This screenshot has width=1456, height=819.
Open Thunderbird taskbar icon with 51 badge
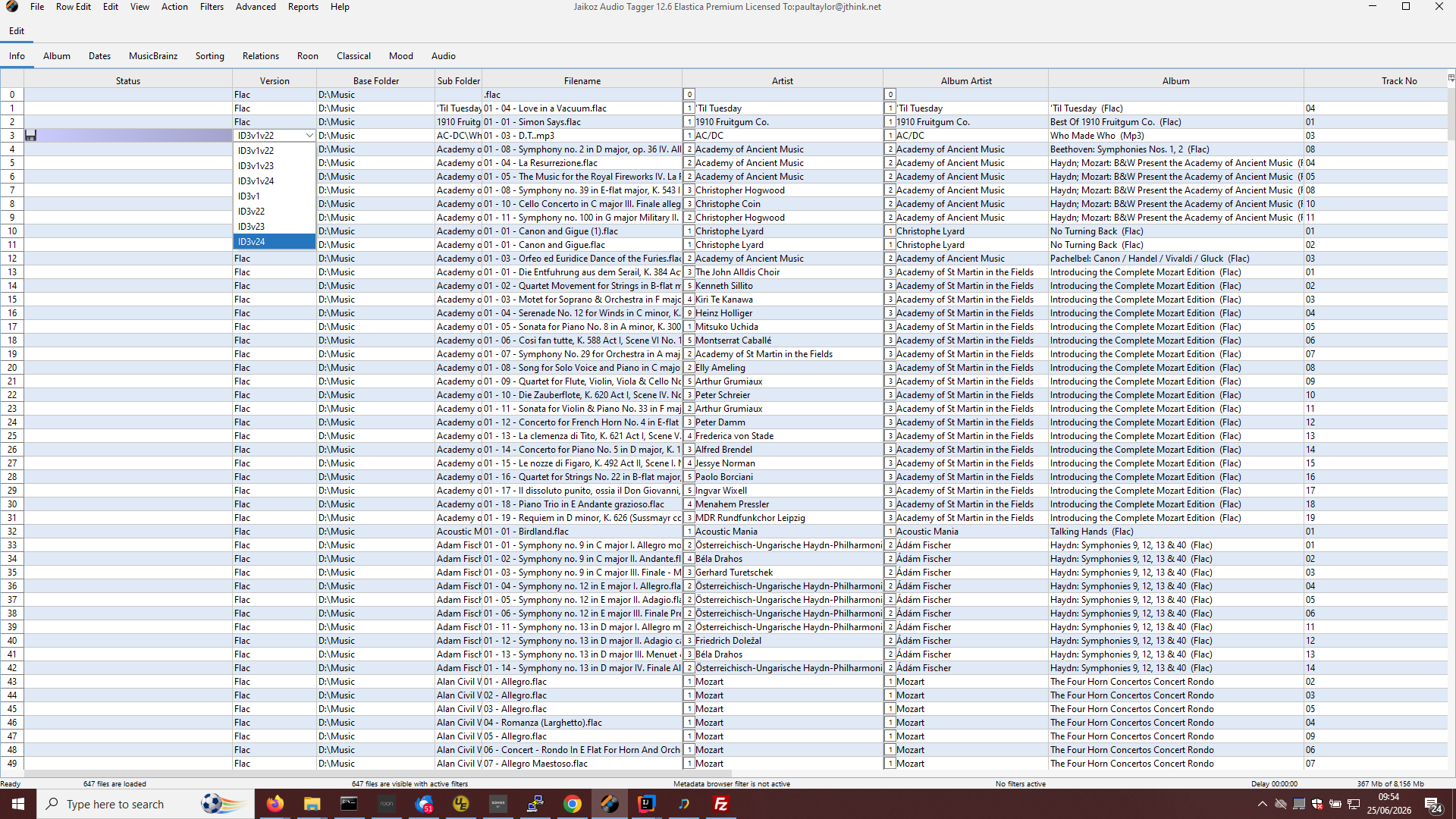pyautogui.click(x=423, y=804)
